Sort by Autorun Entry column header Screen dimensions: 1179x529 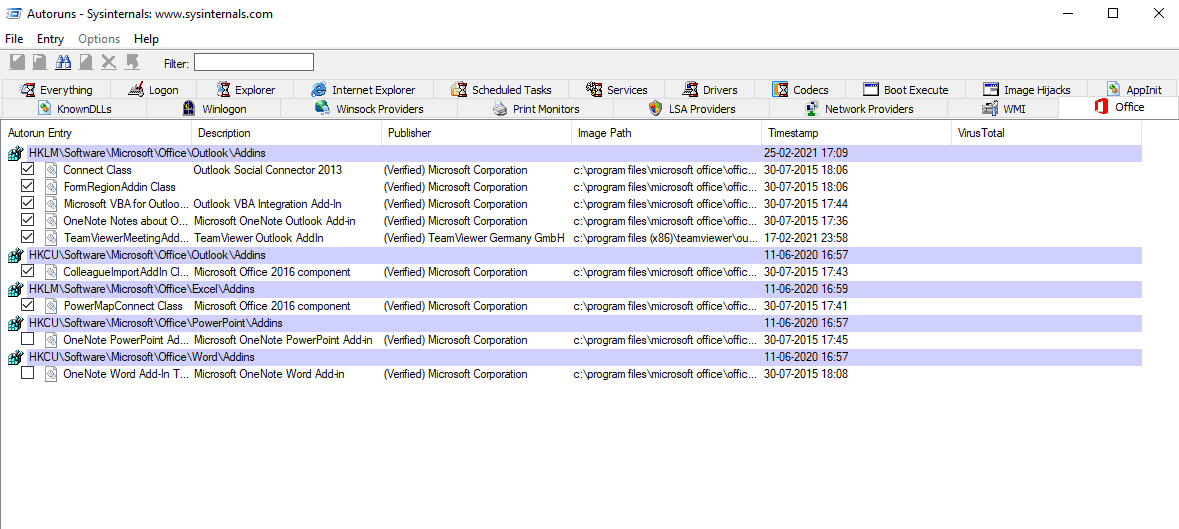96,133
